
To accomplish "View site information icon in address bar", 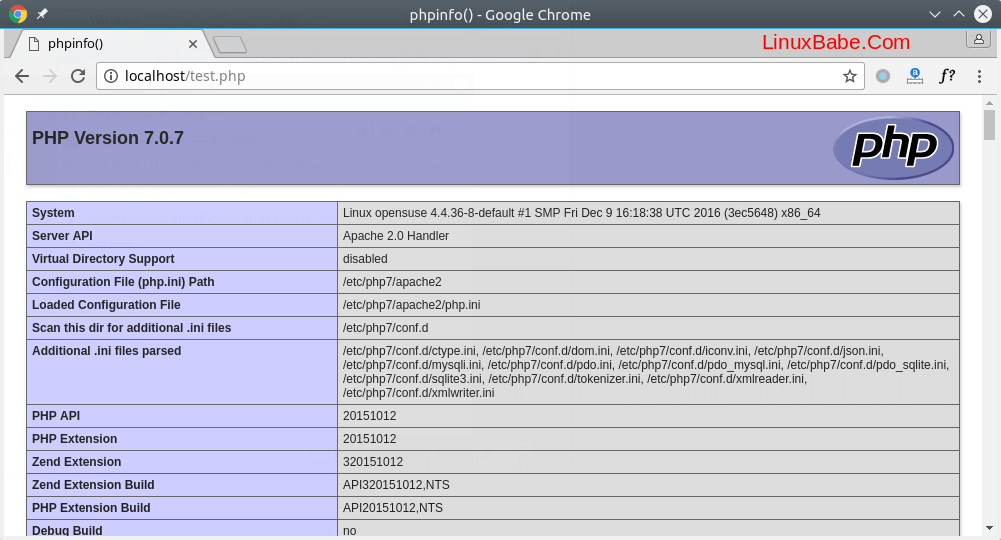I will click(x=110, y=76).
